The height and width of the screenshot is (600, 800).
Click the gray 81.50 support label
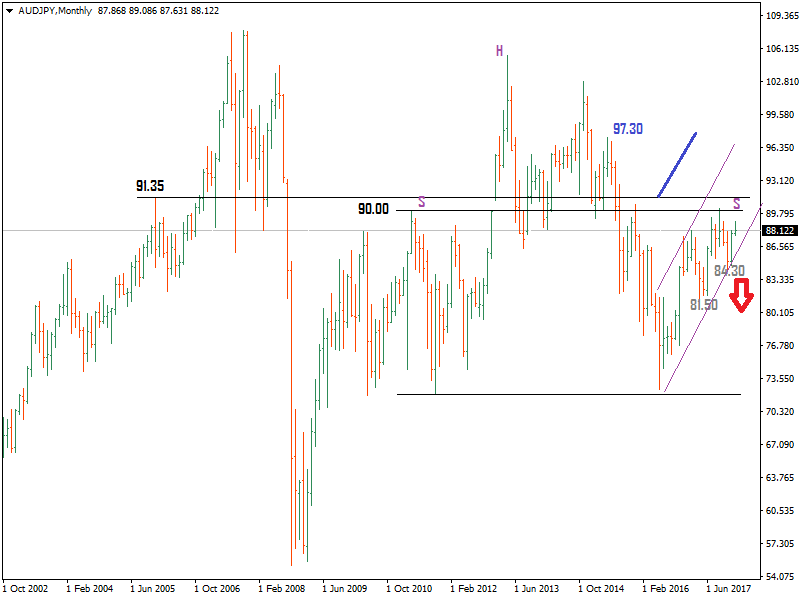pyautogui.click(x=704, y=305)
